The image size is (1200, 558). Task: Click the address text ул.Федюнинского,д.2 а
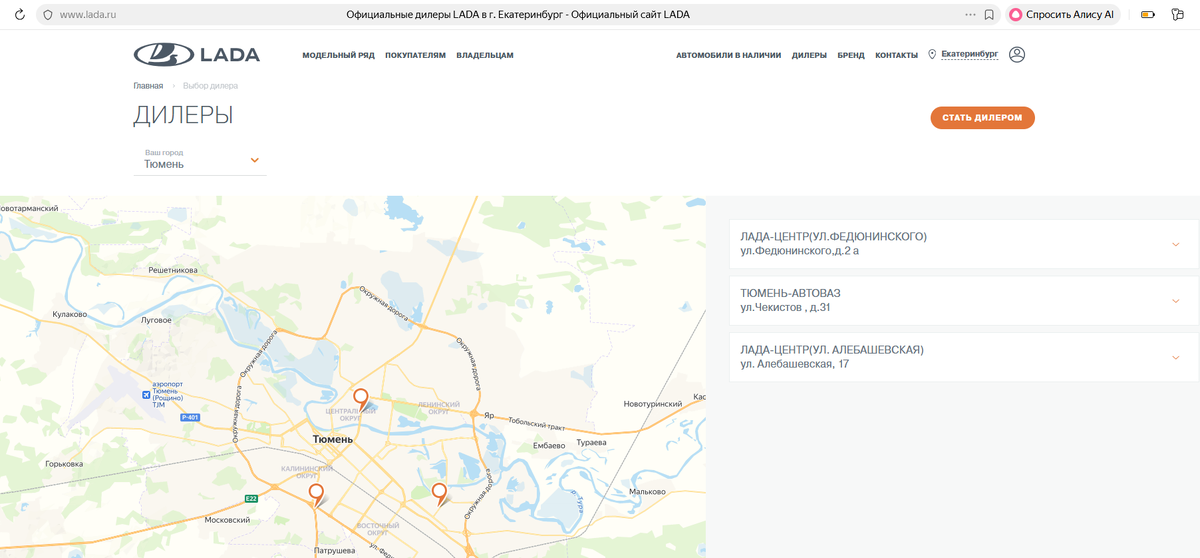tap(800, 251)
